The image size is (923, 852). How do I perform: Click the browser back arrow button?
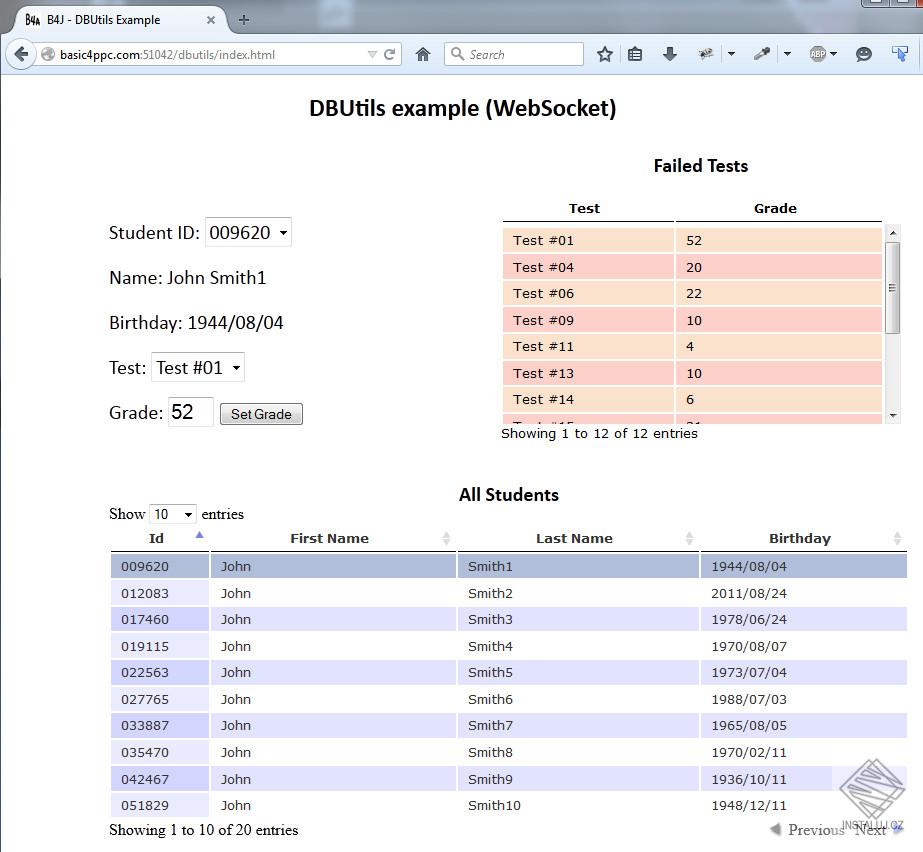(x=21, y=54)
